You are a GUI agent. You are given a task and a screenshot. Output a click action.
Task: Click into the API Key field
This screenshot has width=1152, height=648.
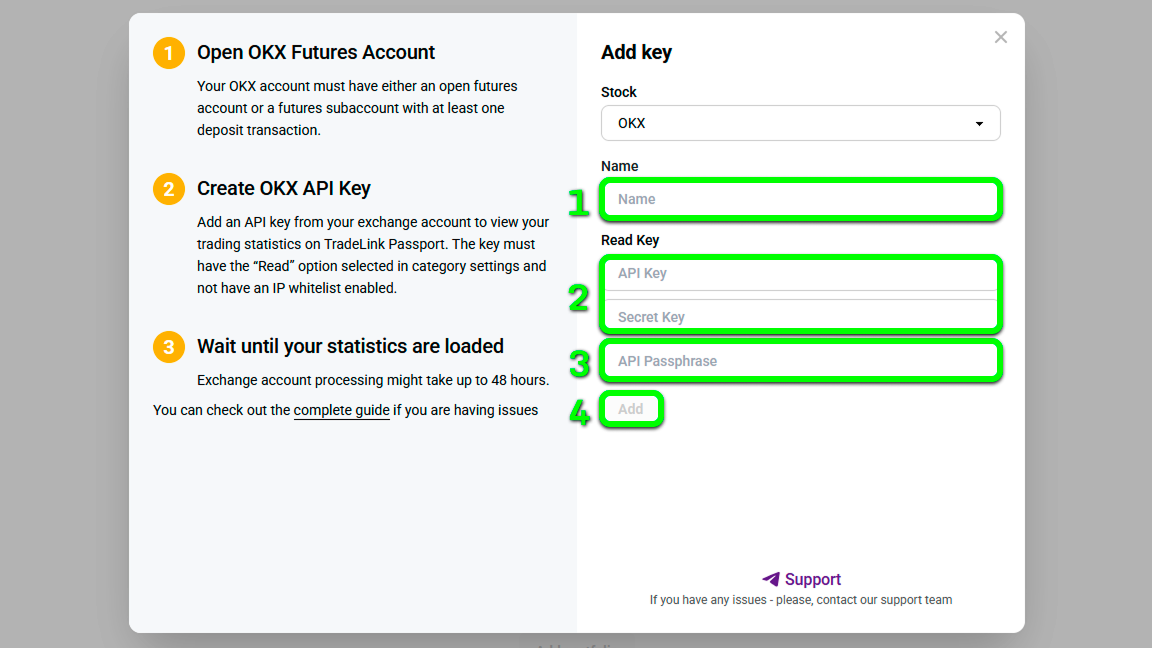[800, 273]
